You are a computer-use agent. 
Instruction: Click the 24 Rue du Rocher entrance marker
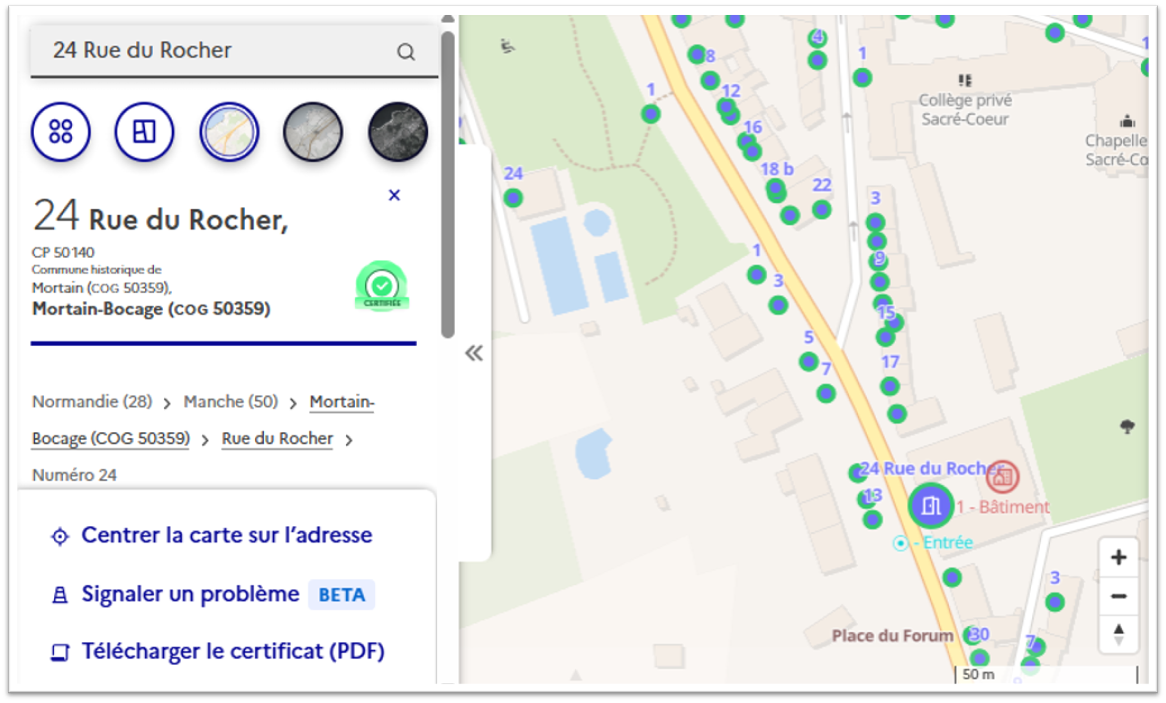[931, 505]
